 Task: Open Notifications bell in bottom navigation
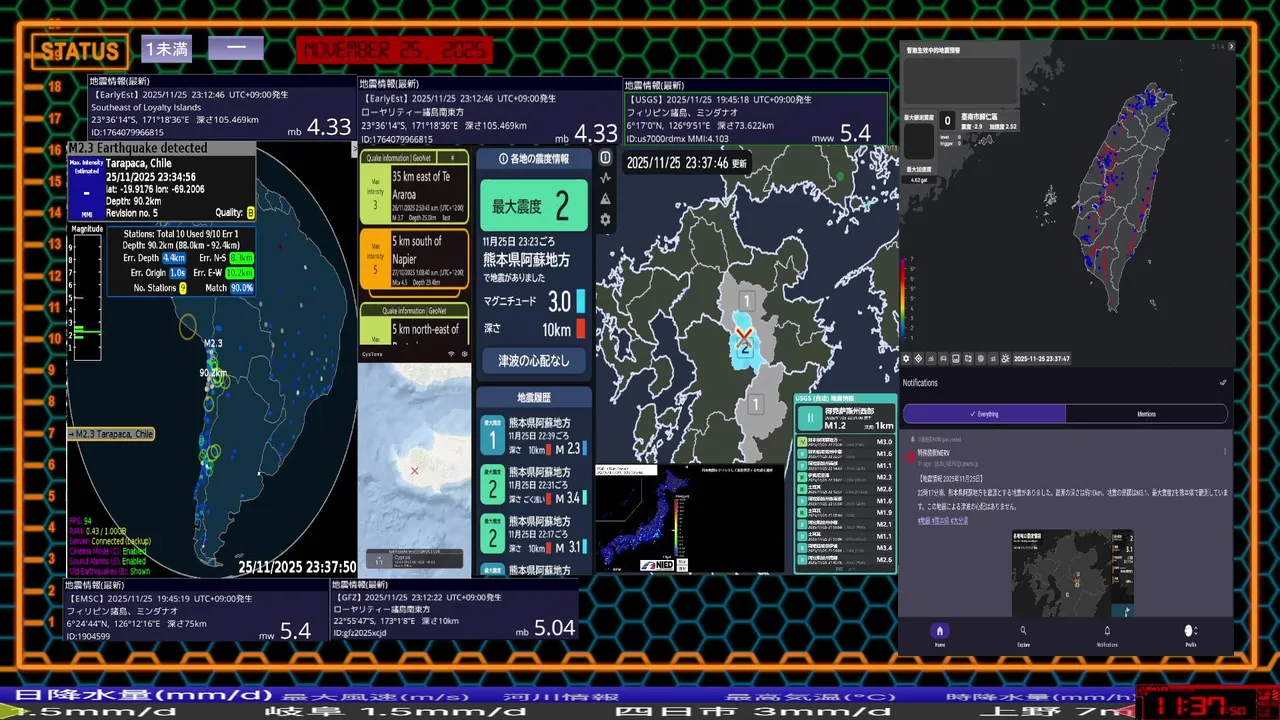pos(1107,634)
